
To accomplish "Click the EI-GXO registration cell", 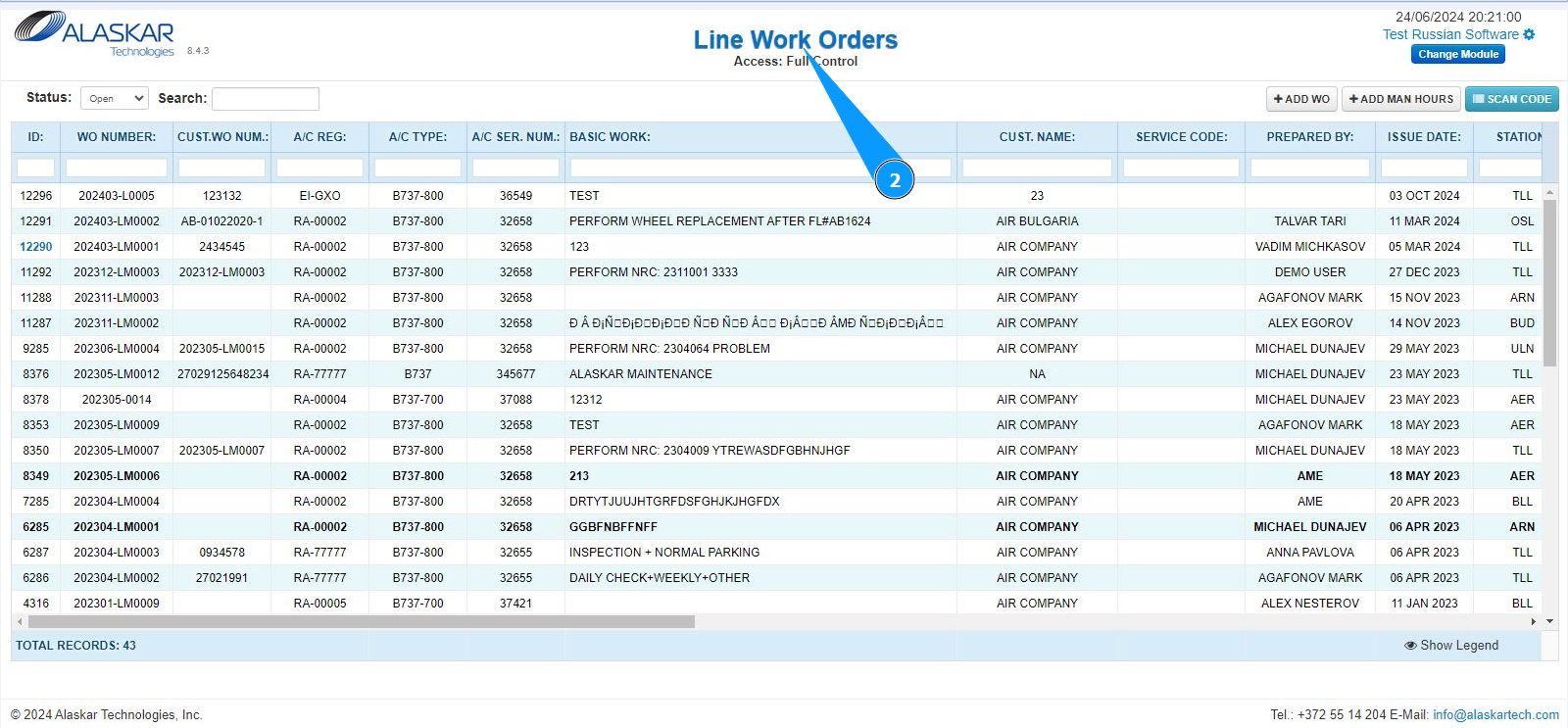I will click(319, 196).
